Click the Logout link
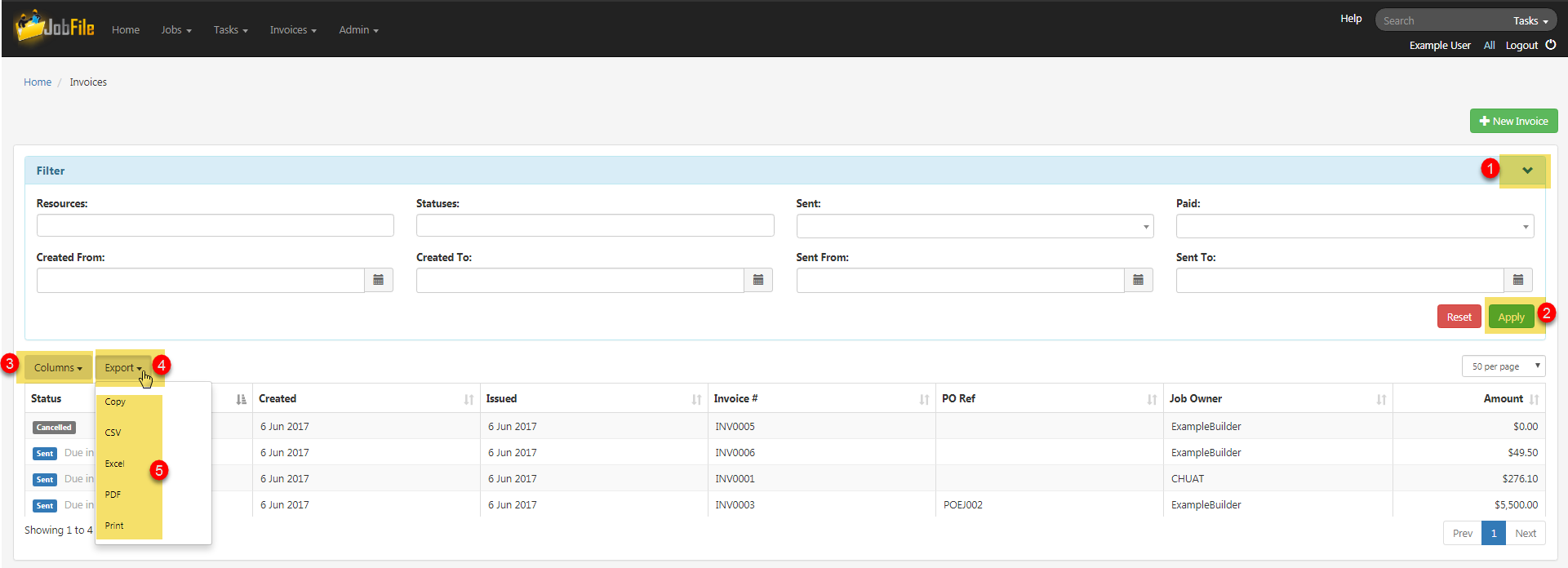This screenshot has width=1568, height=568. (x=1521, y=45)
